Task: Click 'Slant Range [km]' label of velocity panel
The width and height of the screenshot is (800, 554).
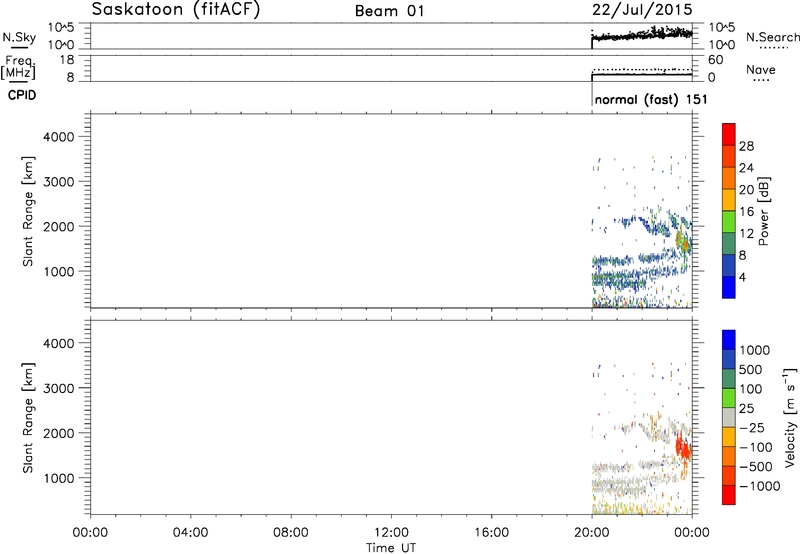Action: [28, 418]
